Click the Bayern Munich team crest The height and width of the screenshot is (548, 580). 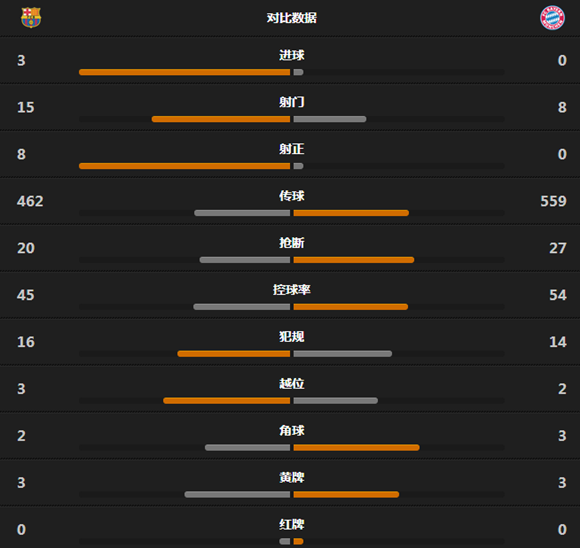(x=552, y=18)
